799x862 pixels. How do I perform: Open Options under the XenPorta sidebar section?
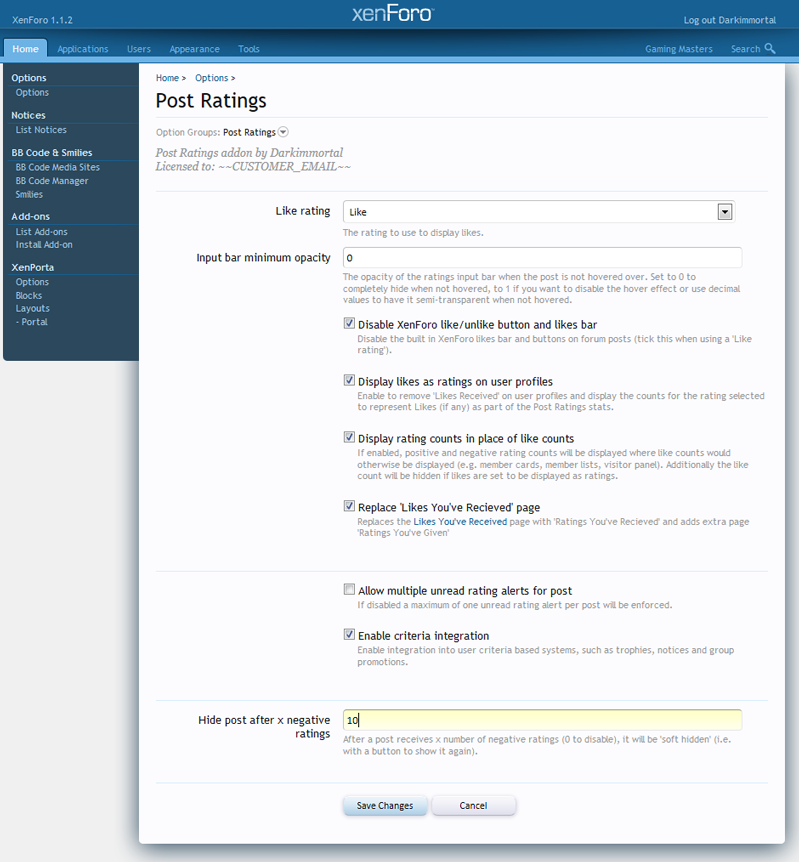[32, 282]
